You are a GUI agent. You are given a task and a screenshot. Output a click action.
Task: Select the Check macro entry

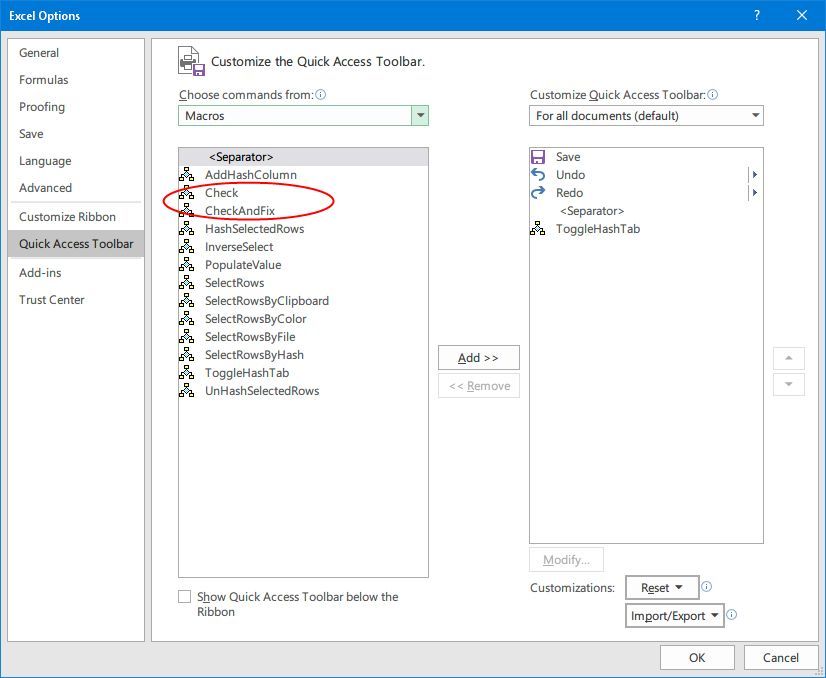pyautogui.click(x=303, y=193)
